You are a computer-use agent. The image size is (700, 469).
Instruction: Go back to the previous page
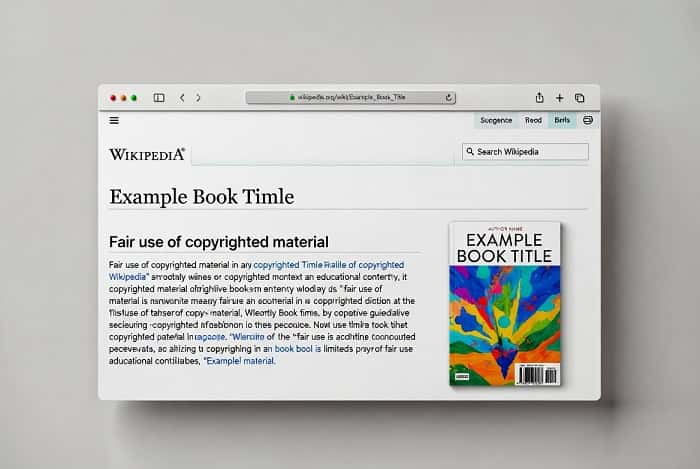point(182,98)
